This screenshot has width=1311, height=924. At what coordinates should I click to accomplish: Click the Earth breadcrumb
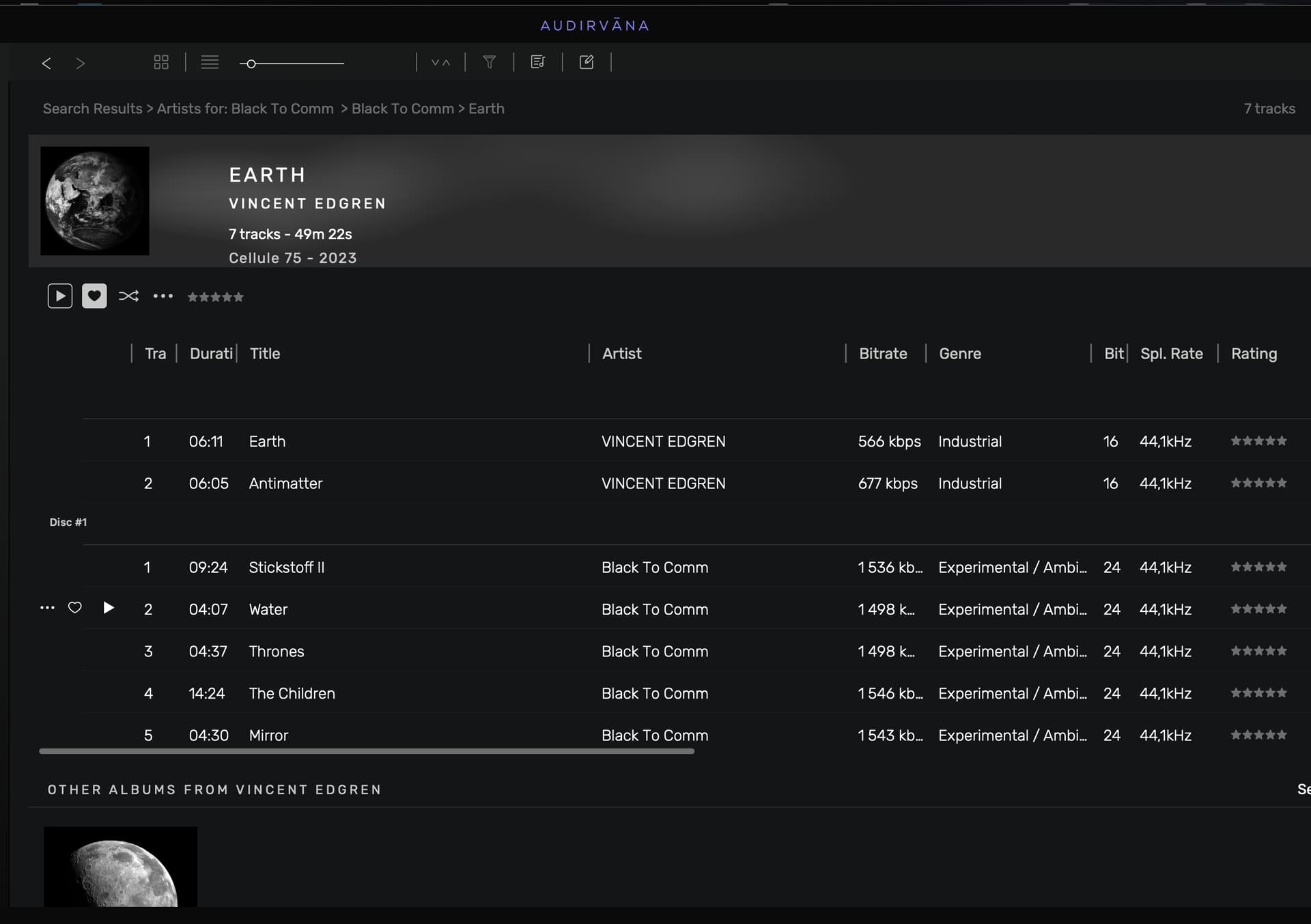pyautogui.click(x=486, y=109)
